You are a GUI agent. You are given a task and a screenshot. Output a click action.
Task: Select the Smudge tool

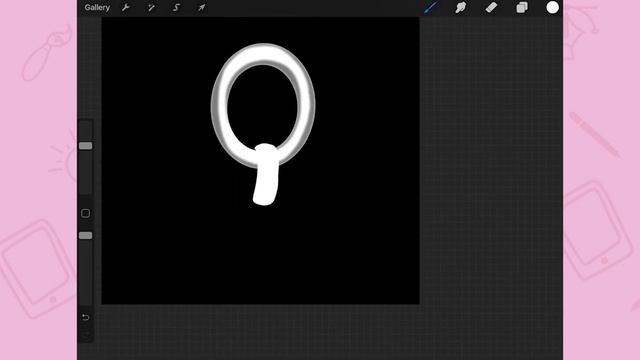click(461, 7)
